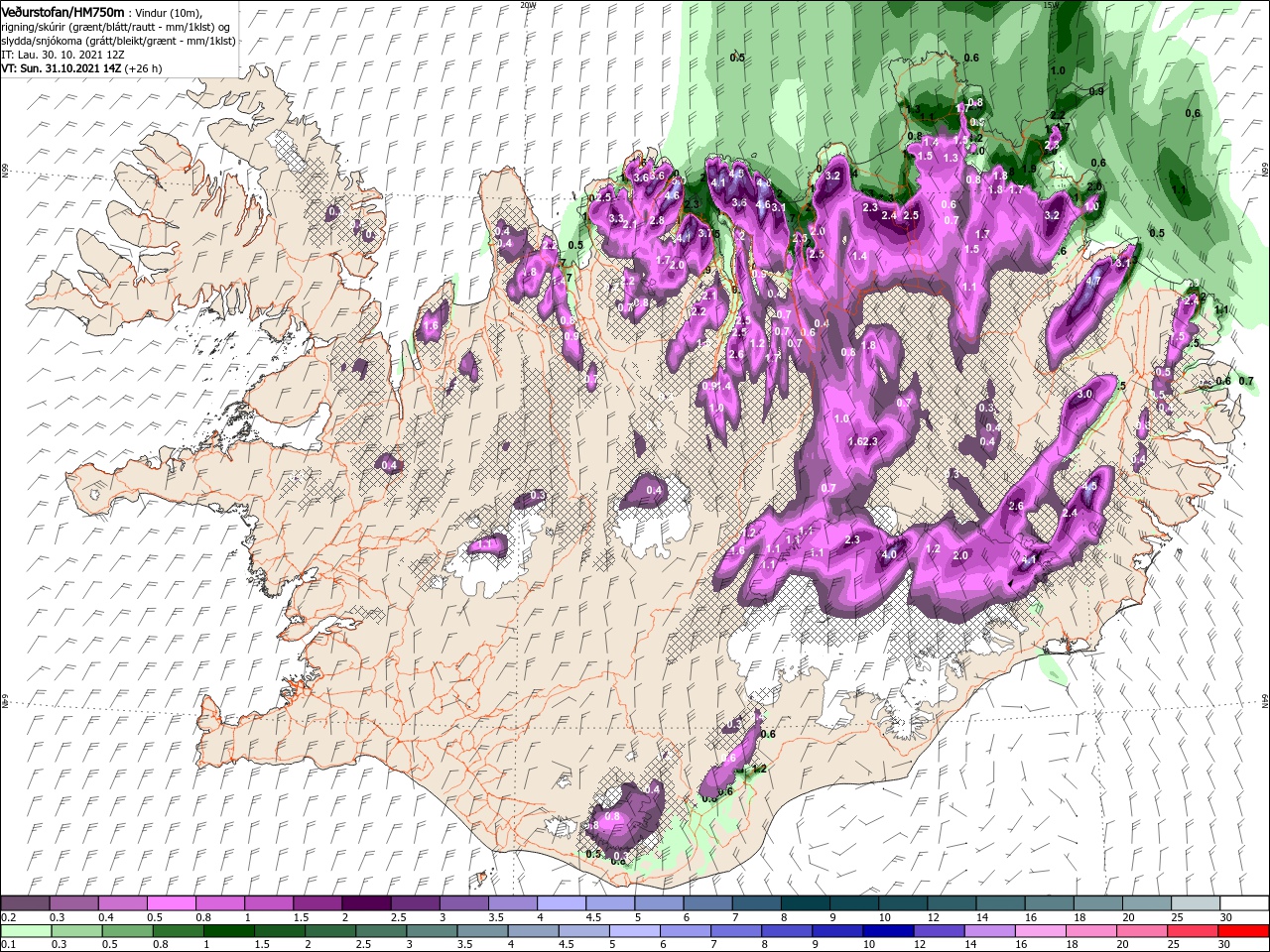The height and width of the screenshot is (952, 1270).
Task: Pick the deep blue 10 swatch in the rain scale
Action: (x=887, y=931)
